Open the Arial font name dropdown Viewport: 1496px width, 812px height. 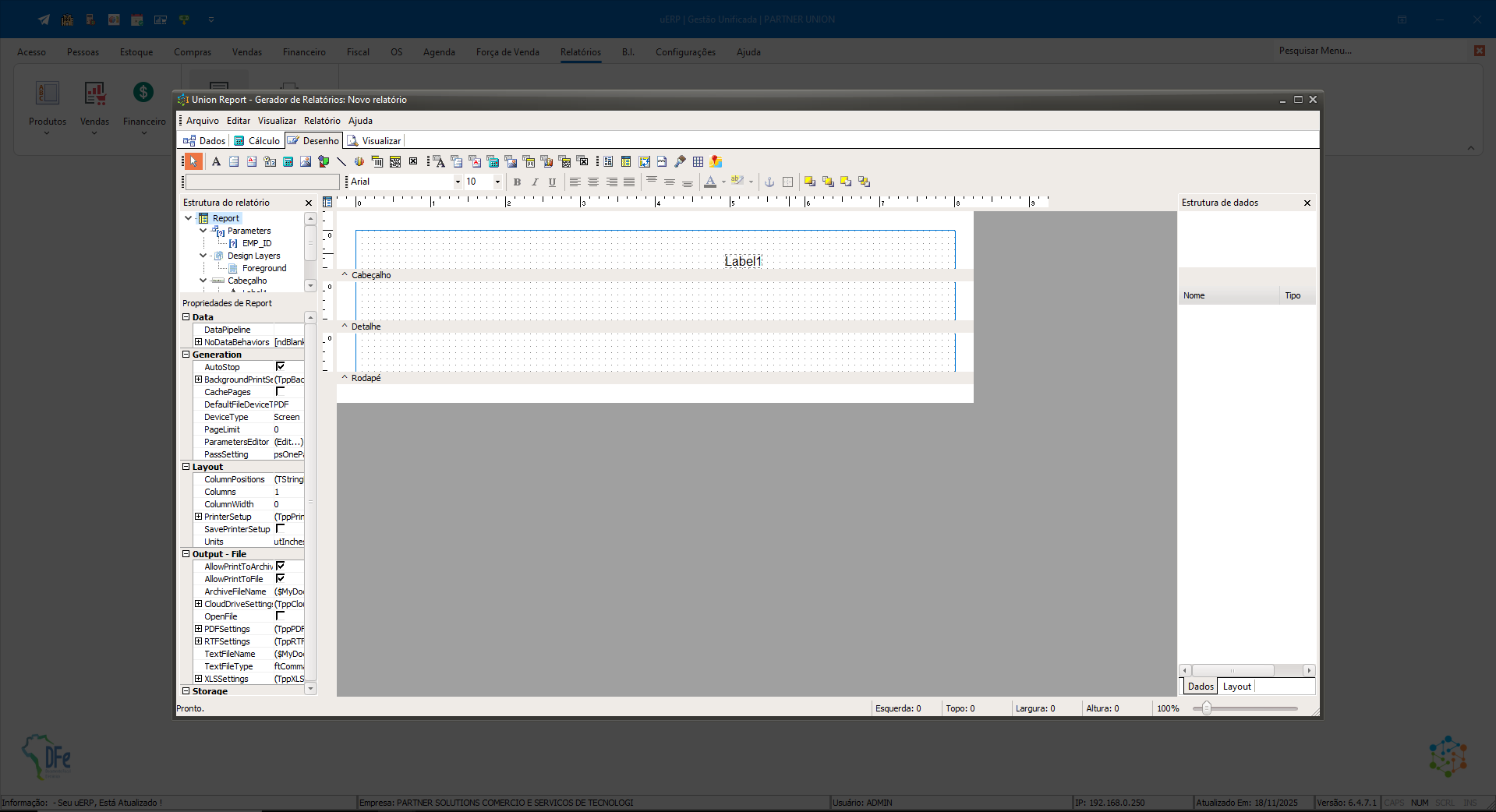coord(458,182)
